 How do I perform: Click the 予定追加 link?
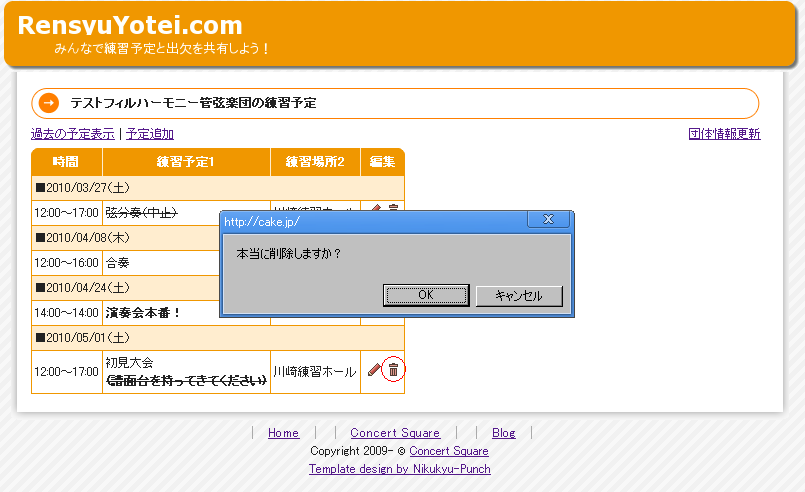click(150, 134)
